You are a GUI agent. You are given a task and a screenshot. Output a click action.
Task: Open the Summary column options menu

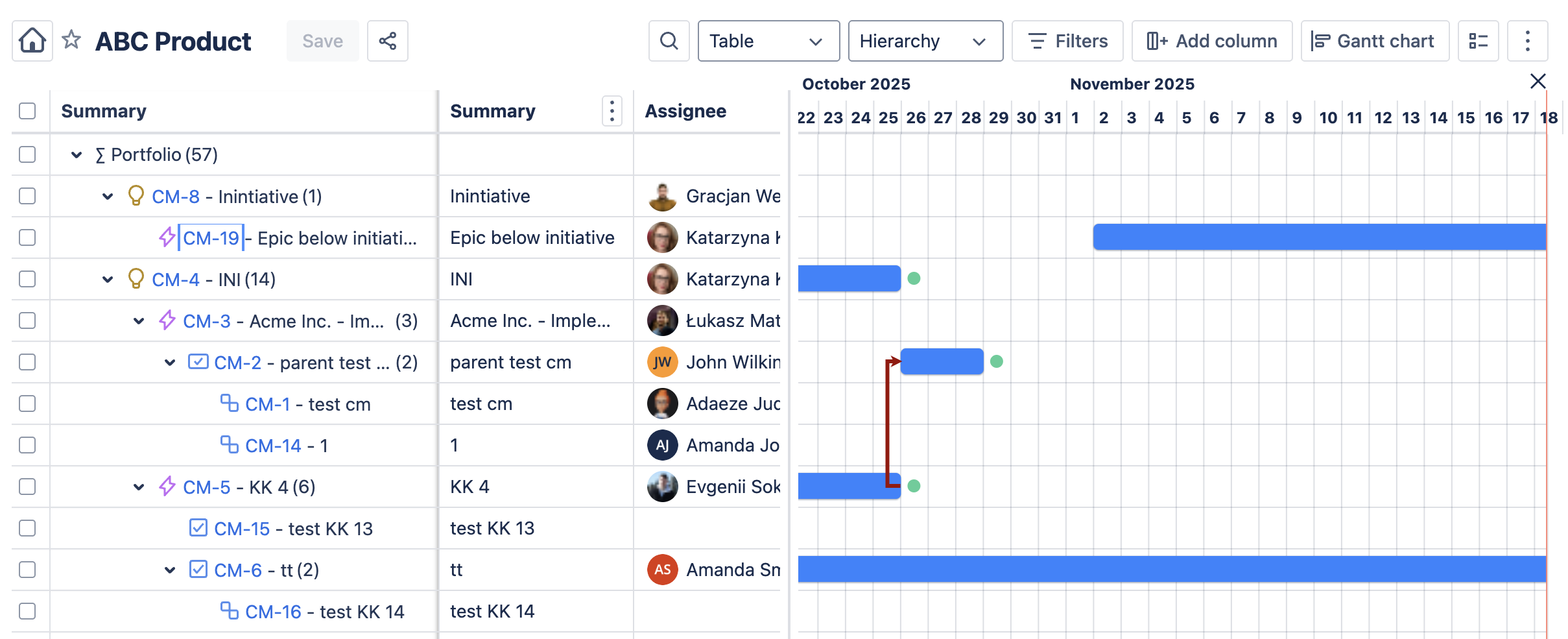click(612, 111)
